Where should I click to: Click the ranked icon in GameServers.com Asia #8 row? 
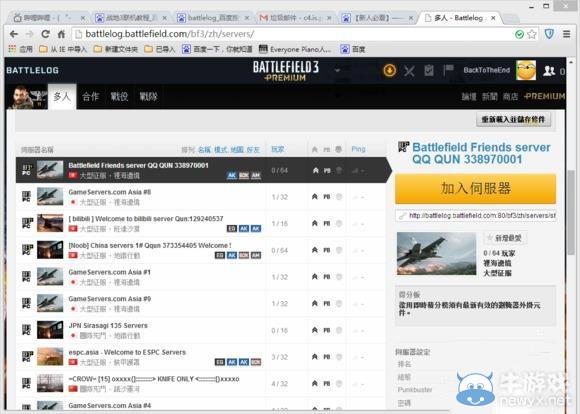[x=314, y=197]
